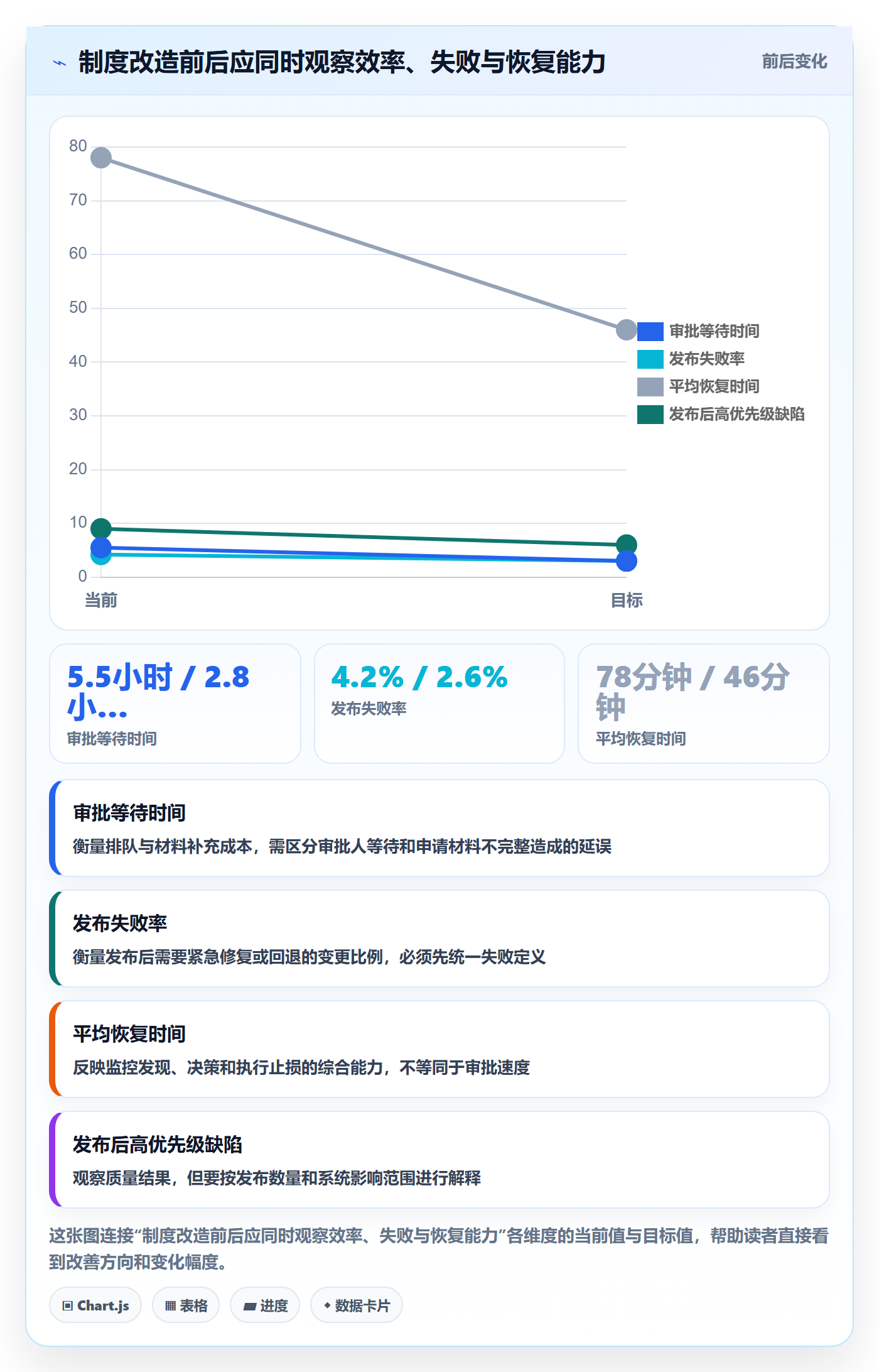This screenshot has width=879, height=1372.
Task: Click the Chart.js tag chip
Action: (95, 1305)
